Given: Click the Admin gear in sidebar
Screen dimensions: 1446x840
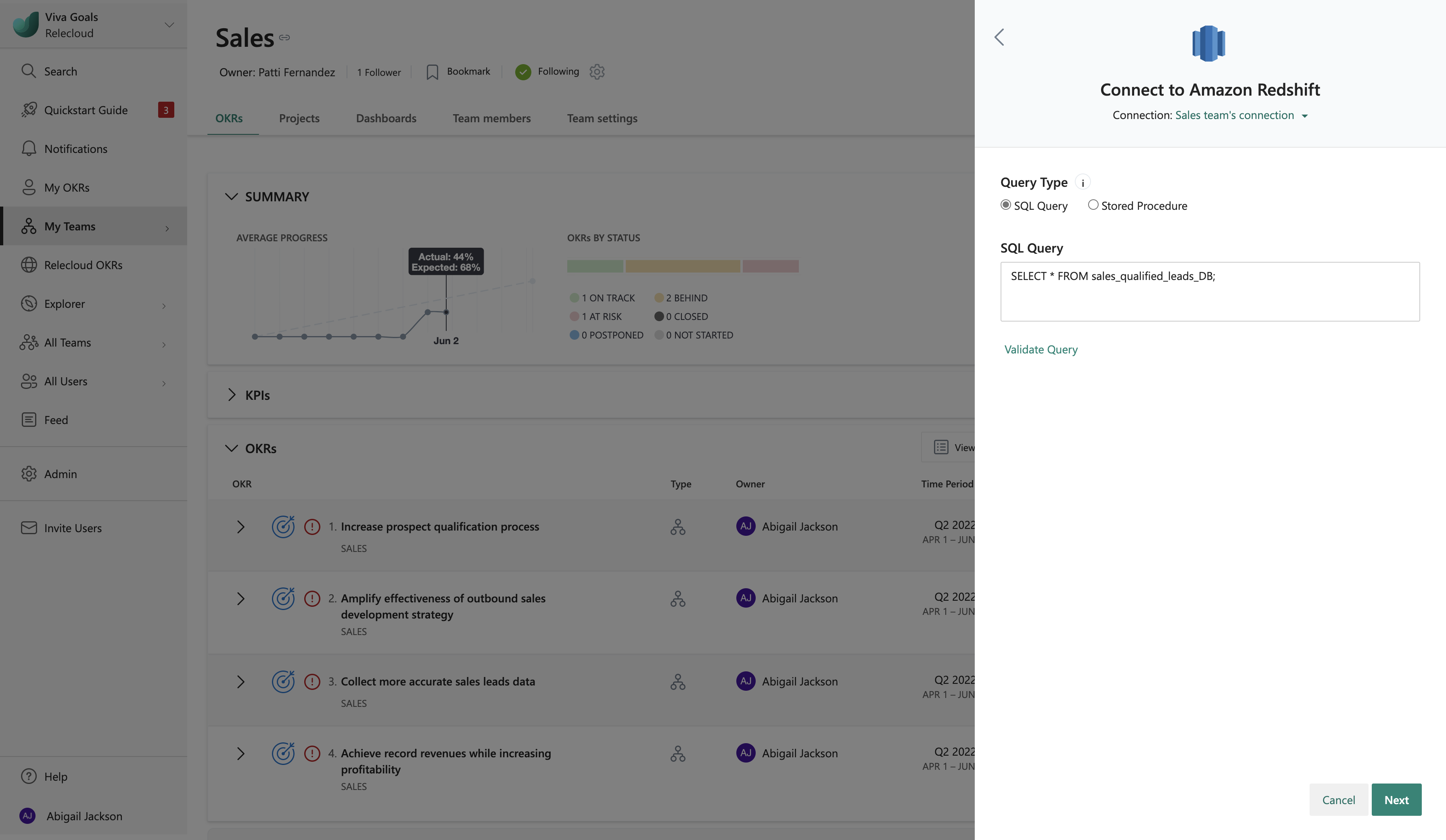Looking at the screenshot, I should tap(29, 474).
